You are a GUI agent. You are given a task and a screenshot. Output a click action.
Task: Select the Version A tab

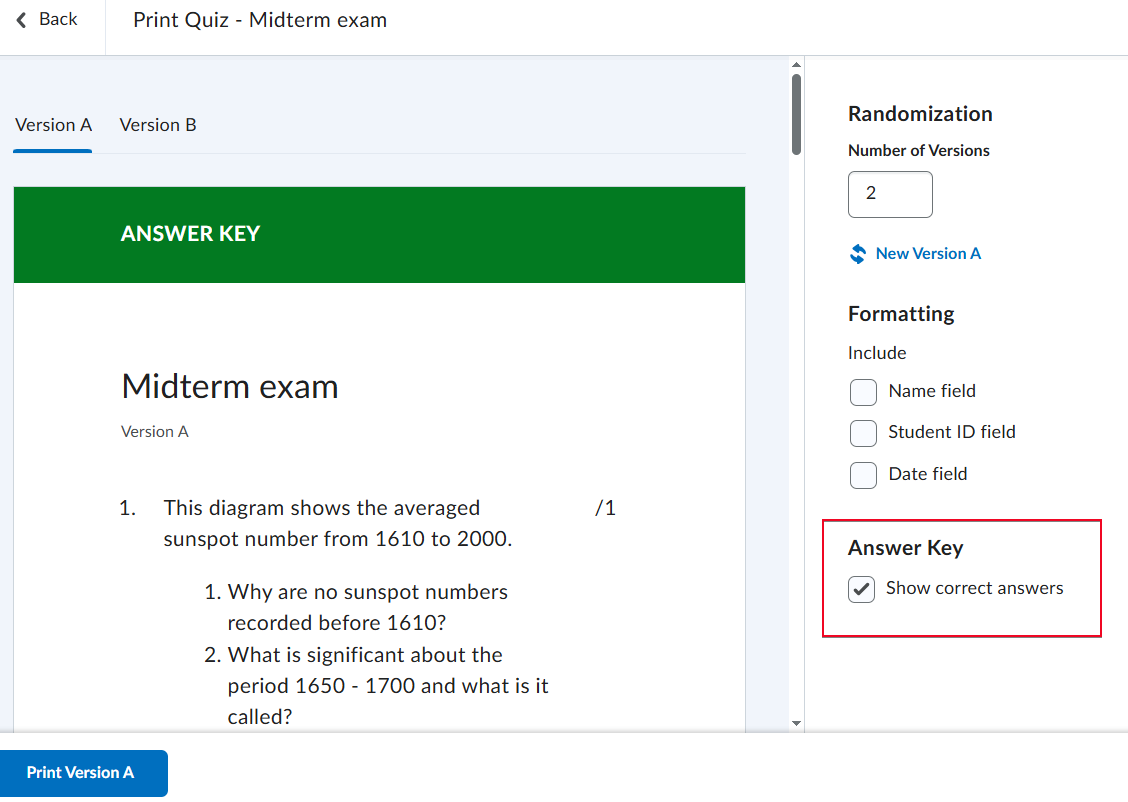pyautogui.click(x=54, y=125)
